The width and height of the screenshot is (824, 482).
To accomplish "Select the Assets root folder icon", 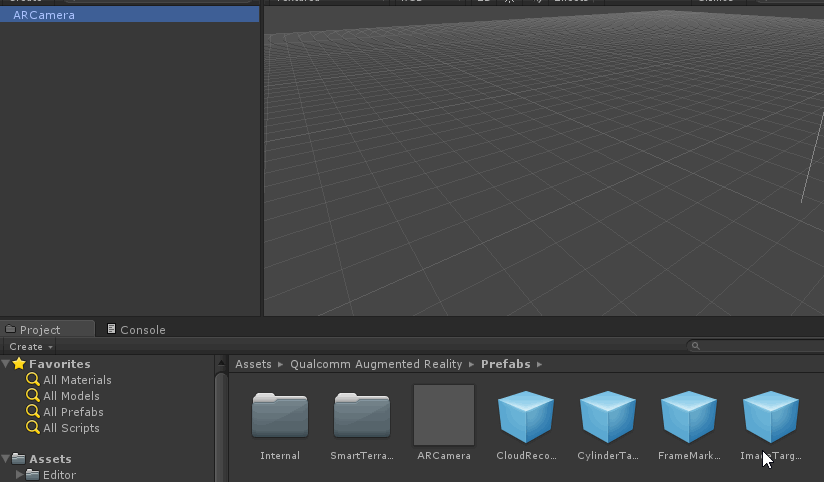I will (x=19, y=458).
